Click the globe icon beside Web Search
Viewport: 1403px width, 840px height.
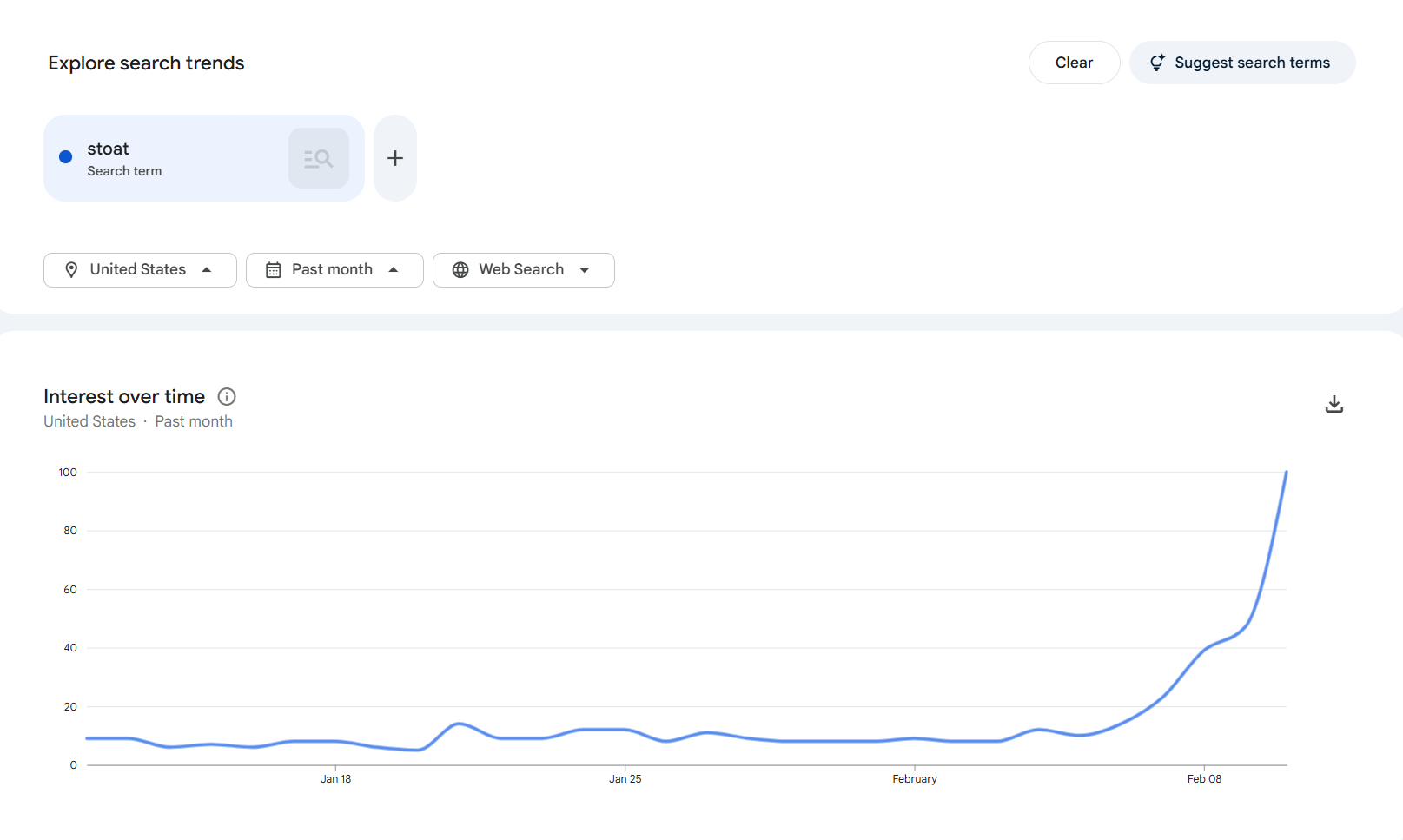click(460, 269)
